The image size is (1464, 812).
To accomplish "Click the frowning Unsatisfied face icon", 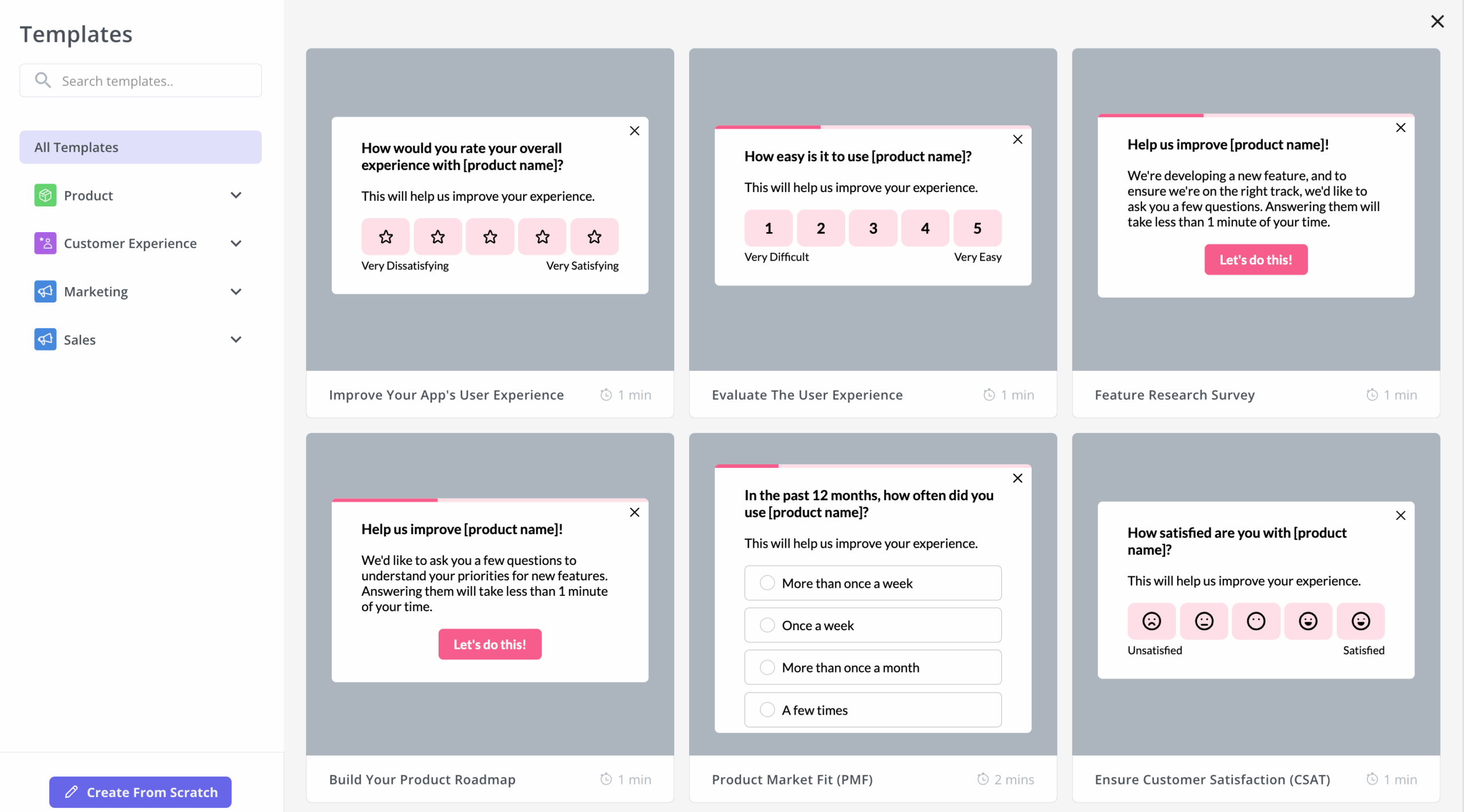I will point(1152,621).
